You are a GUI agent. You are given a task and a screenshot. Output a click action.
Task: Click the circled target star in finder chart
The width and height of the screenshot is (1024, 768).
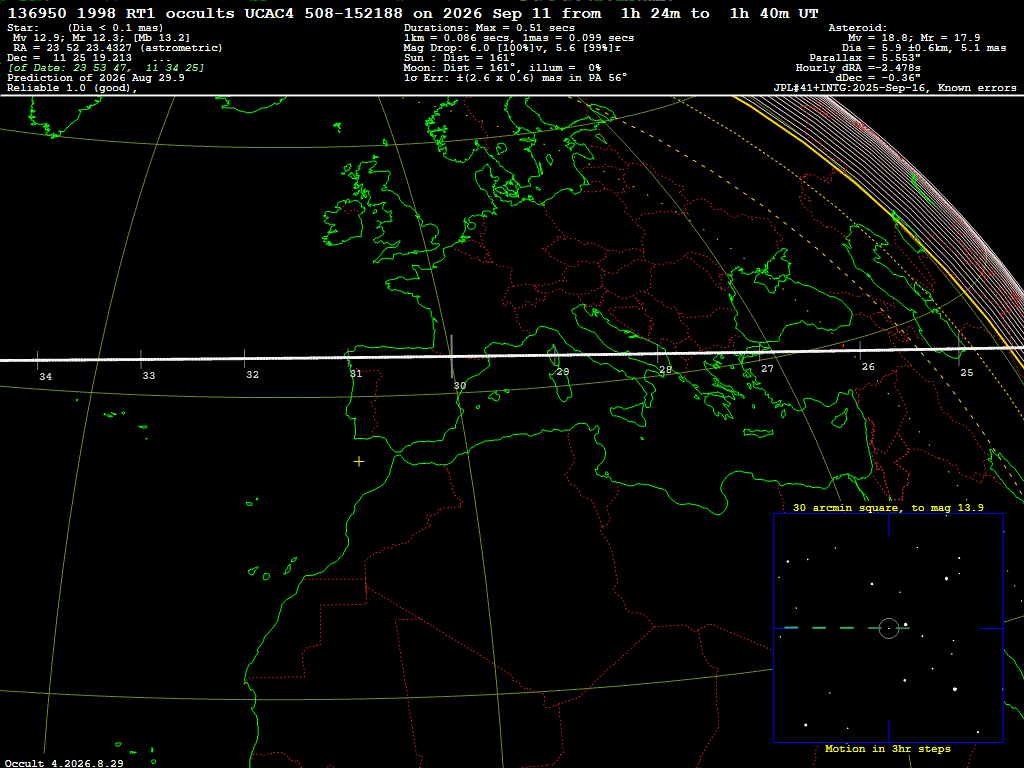tap(889, 628)
